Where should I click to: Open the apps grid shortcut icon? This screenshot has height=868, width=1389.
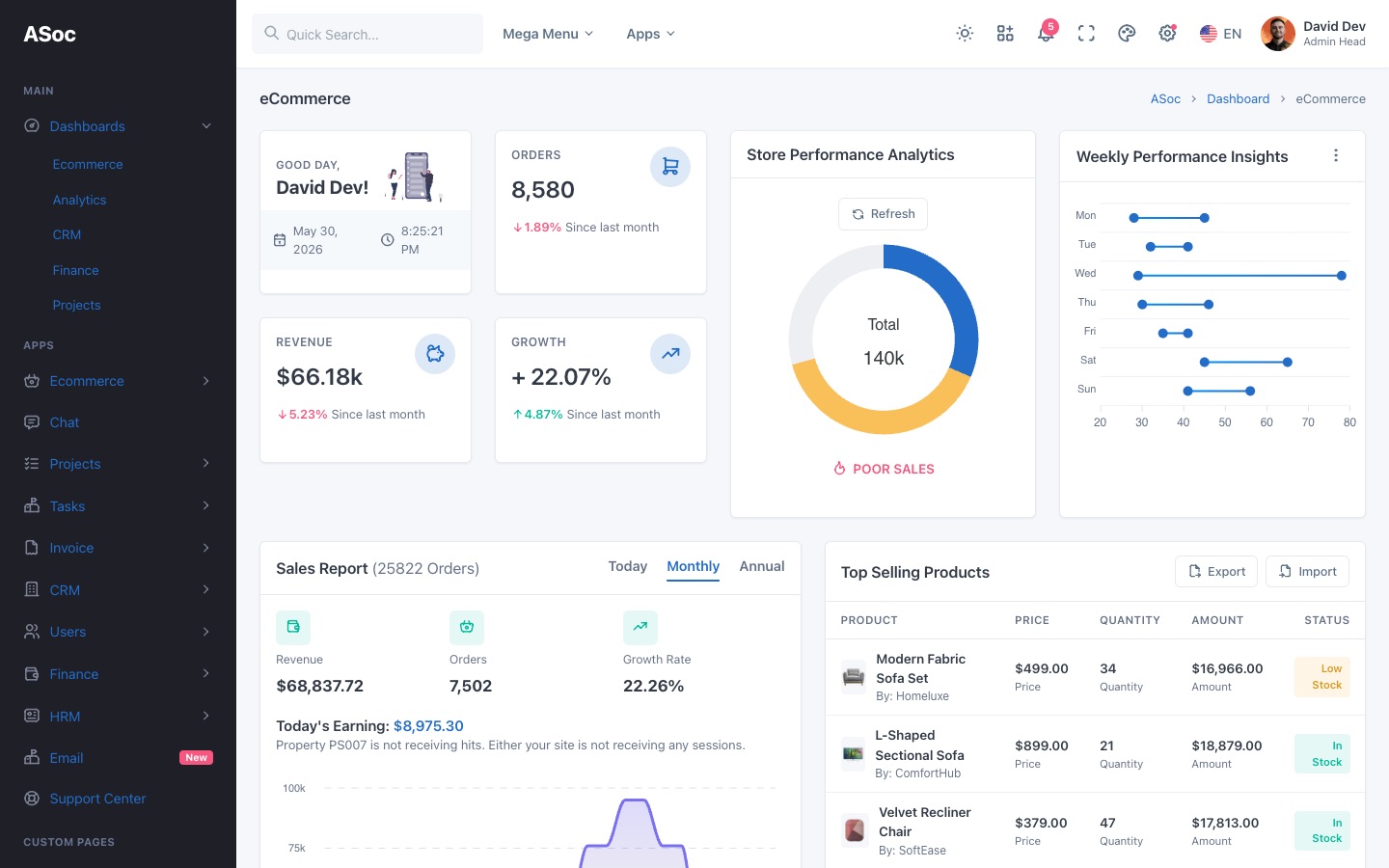coord(1005,34)
